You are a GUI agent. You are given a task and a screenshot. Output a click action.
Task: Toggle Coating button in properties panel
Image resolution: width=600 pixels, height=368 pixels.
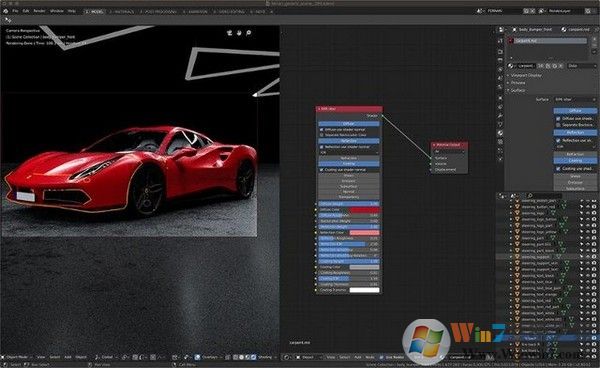(575, 161)
